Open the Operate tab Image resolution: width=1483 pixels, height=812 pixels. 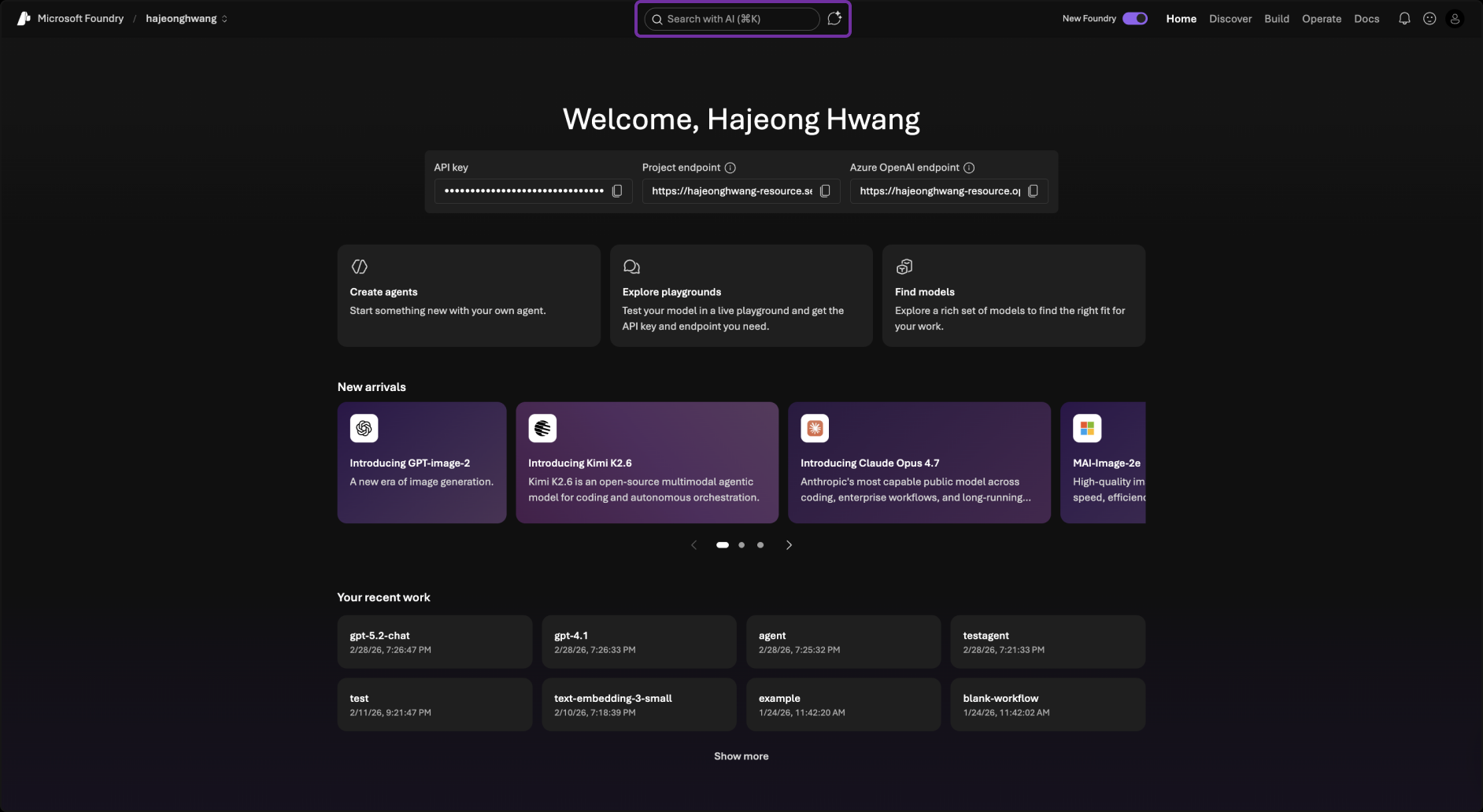(x=1322, y=19)
